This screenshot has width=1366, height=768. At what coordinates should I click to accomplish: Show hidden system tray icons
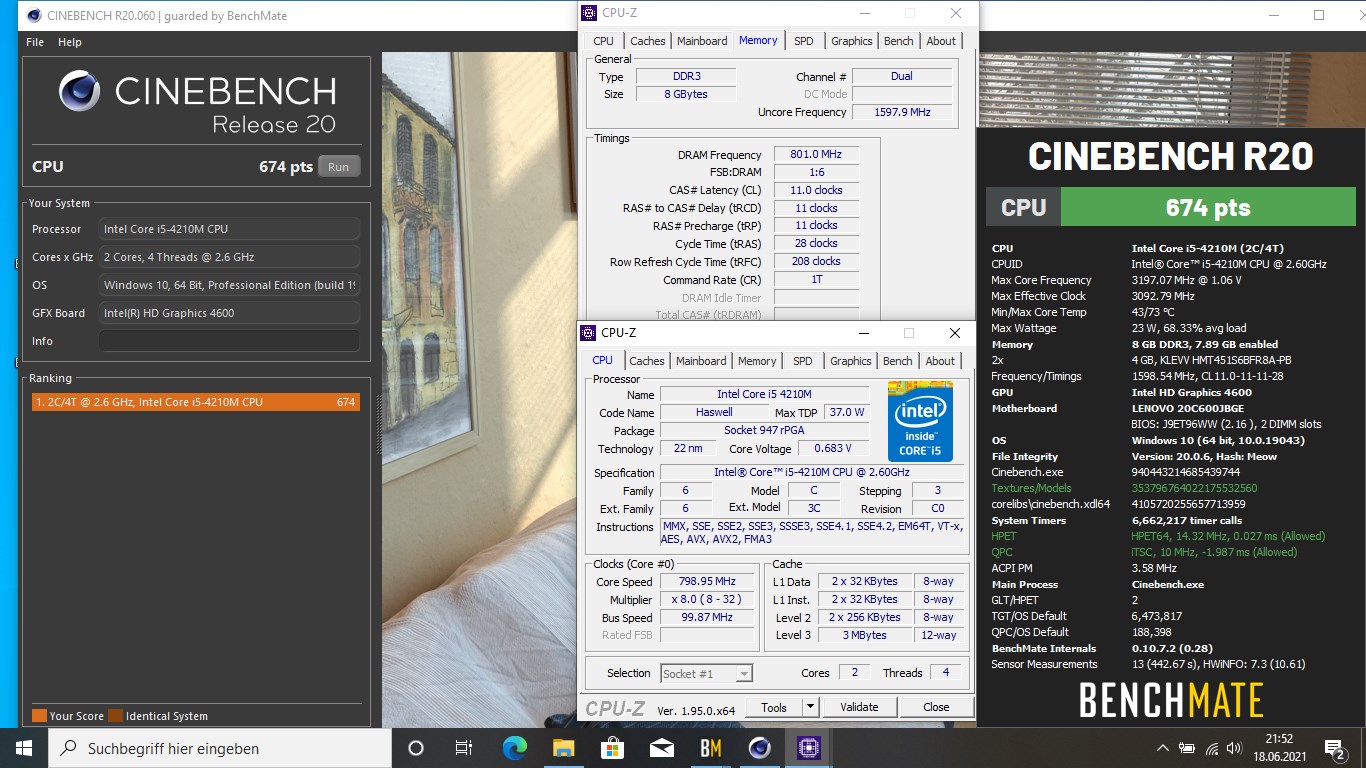pos(1163,748)
